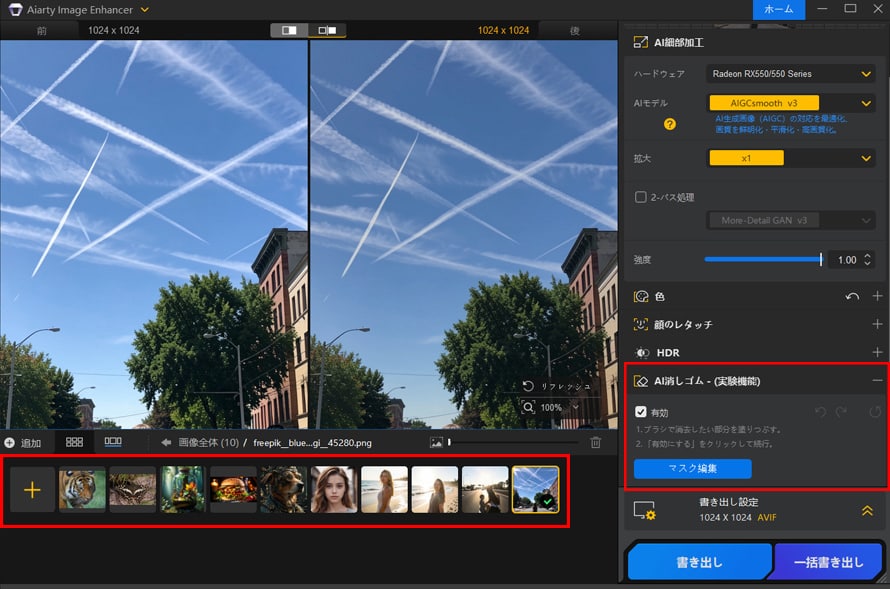Open the 拡大 x1 scale dropdown
Image resolution: width=890 pixels, height=589 pixels.
click(790, 158)
